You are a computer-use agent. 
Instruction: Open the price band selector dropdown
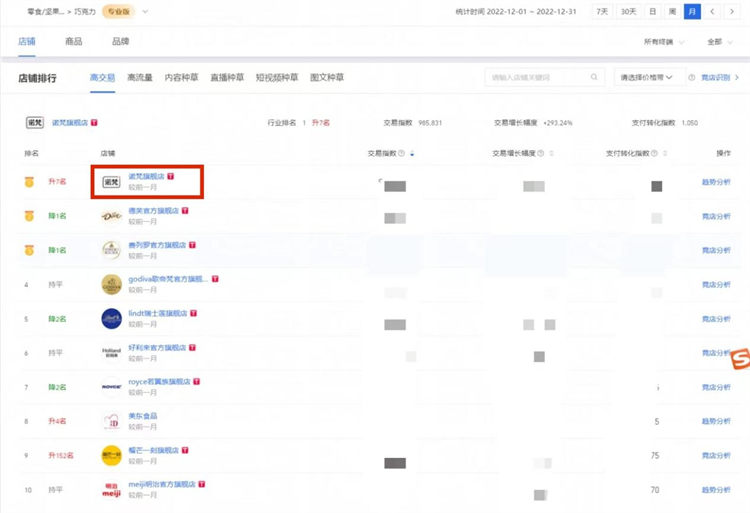click(x=651, y=77)
